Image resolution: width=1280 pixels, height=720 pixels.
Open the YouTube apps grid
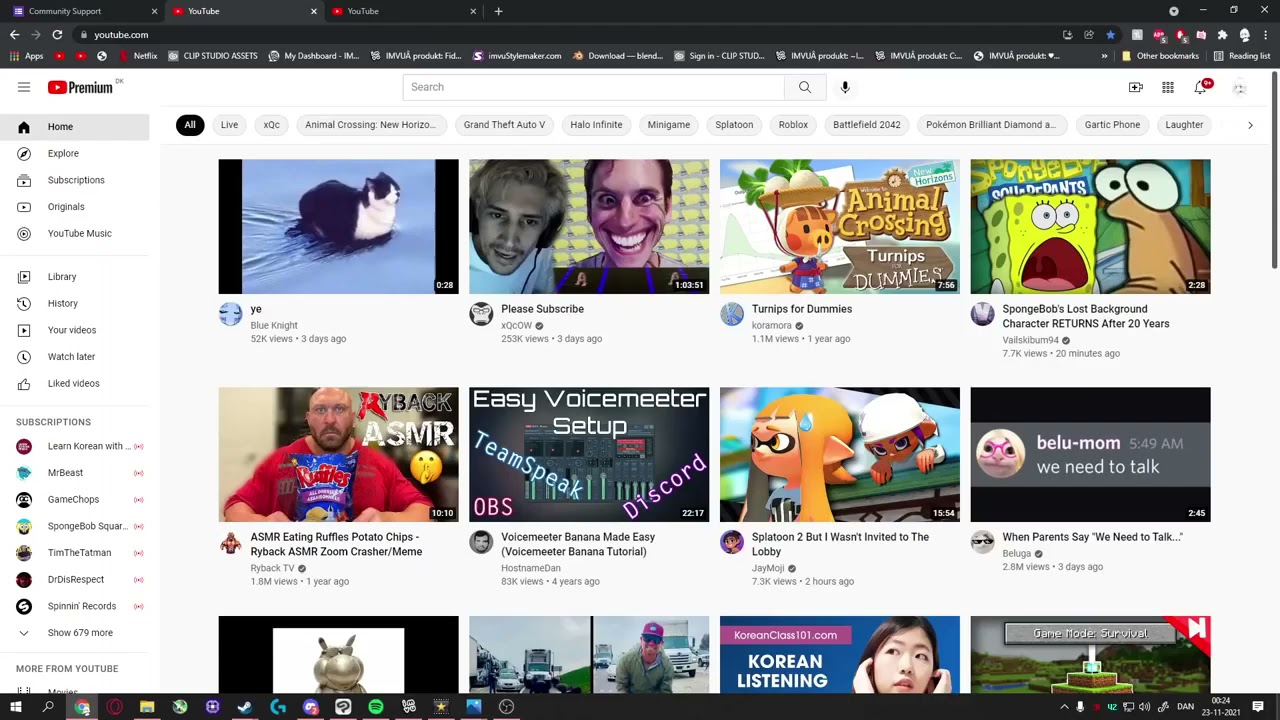[1168, 88]
